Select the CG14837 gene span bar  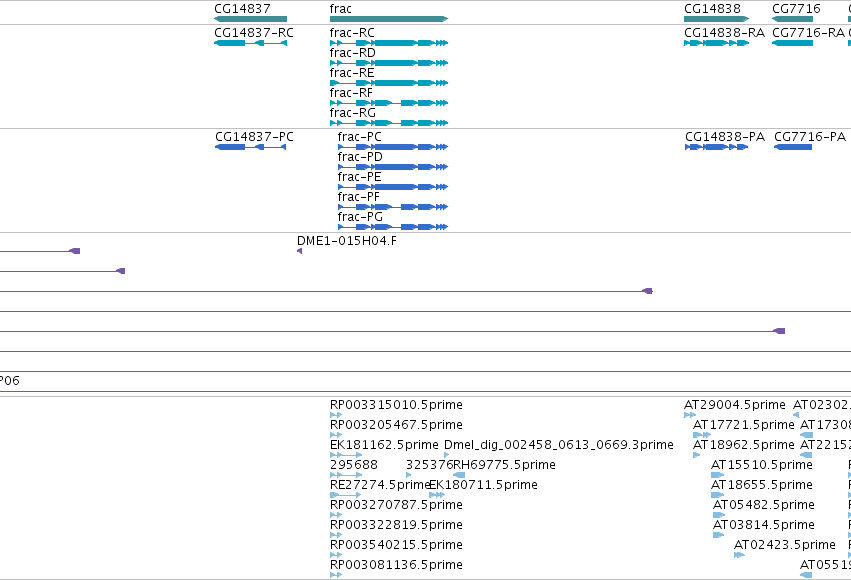pyautogui.click(x=250, y=19)
